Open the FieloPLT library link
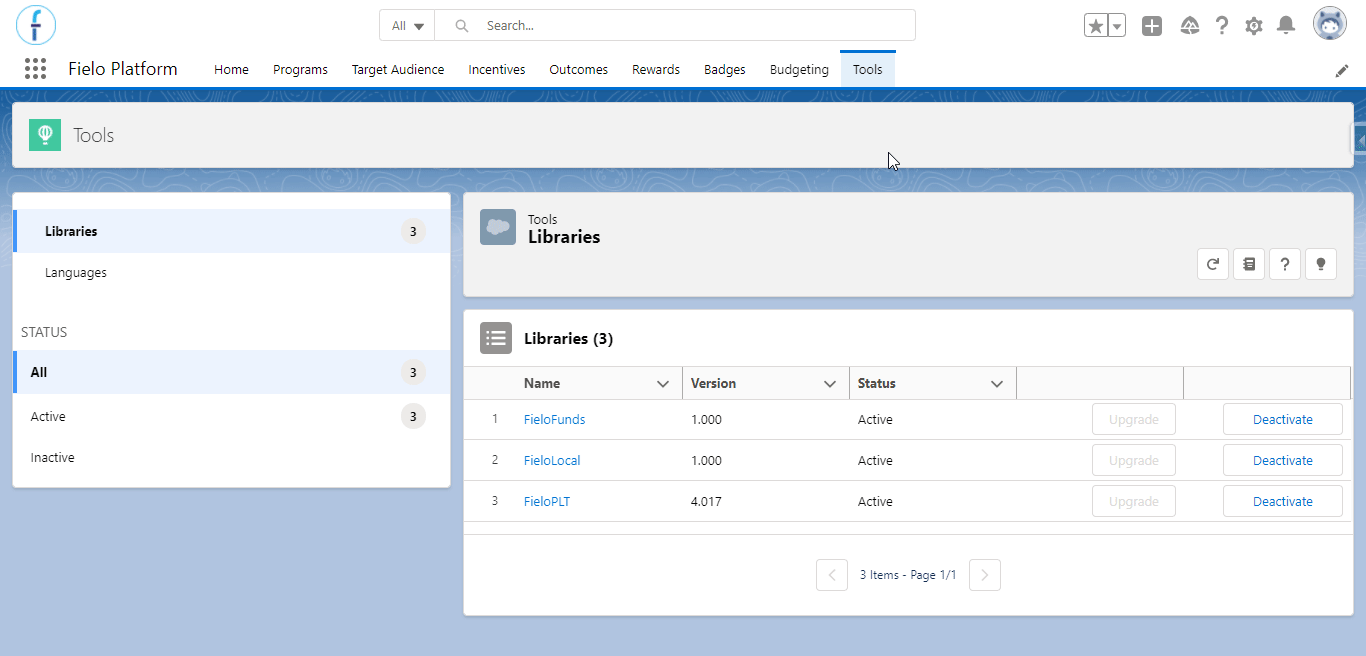1366x656 pixels. coord(547,502)
